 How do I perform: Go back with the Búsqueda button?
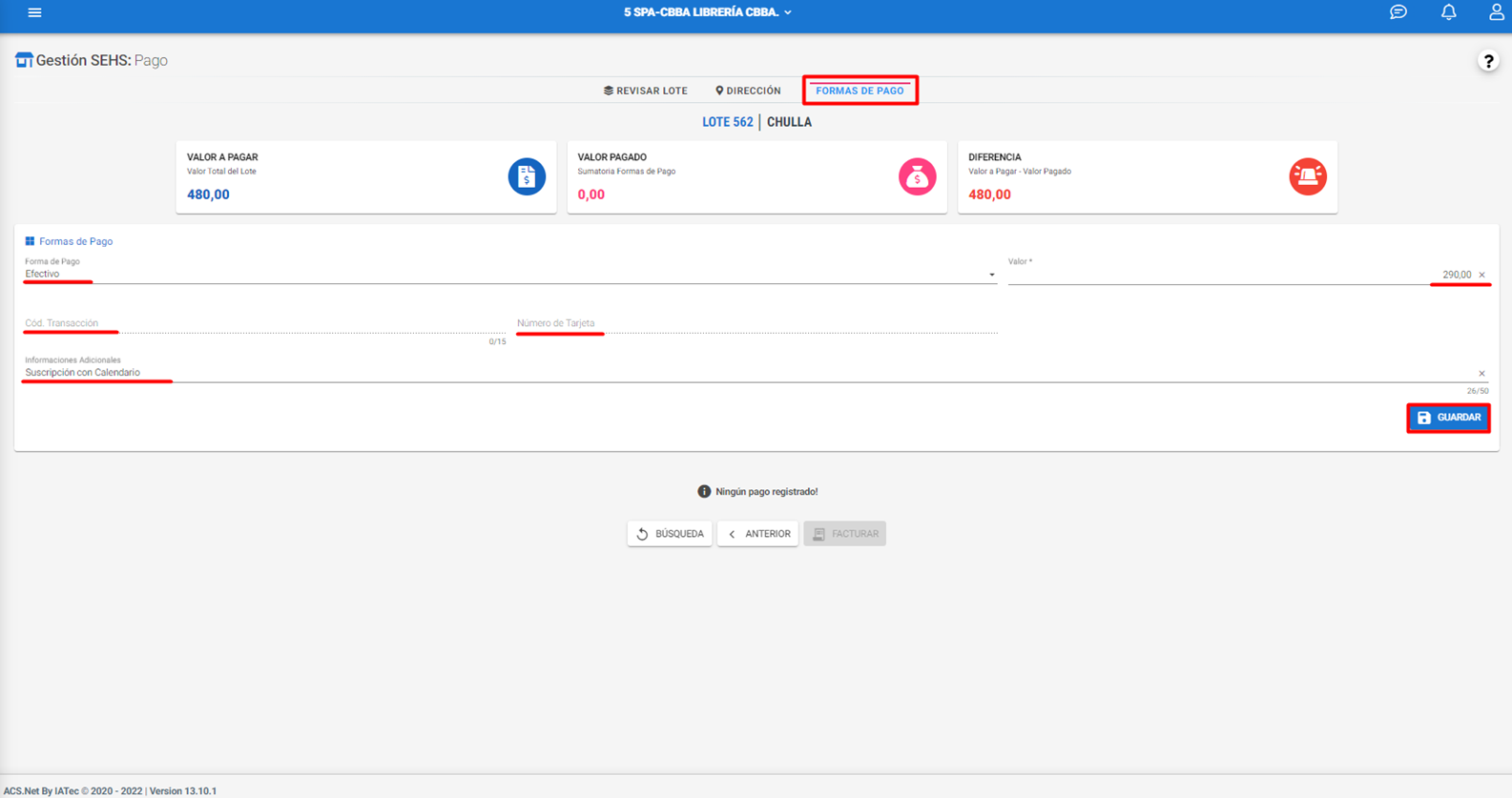(x=670, y=534)
